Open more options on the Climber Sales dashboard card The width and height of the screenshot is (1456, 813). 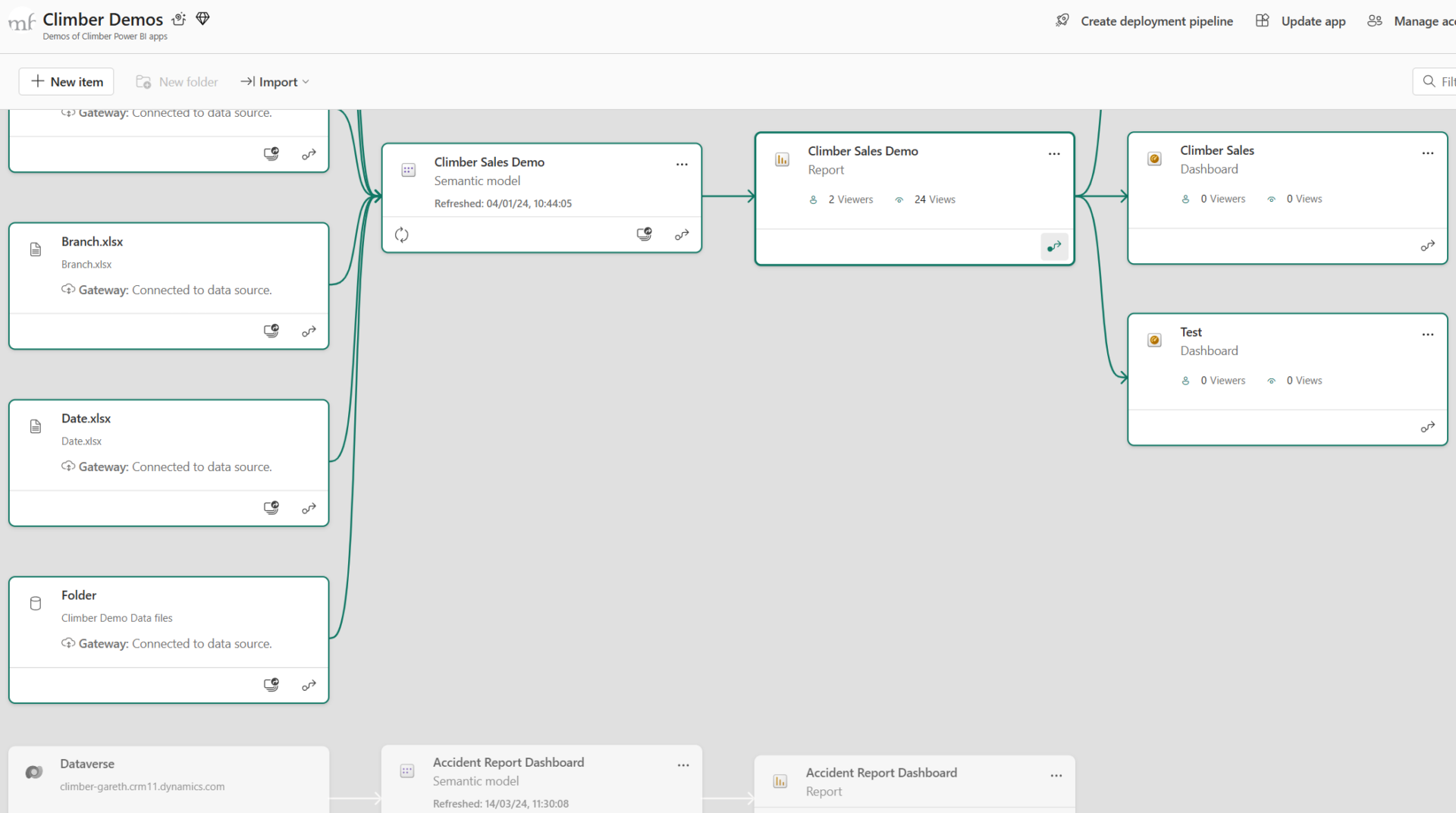1429,152
